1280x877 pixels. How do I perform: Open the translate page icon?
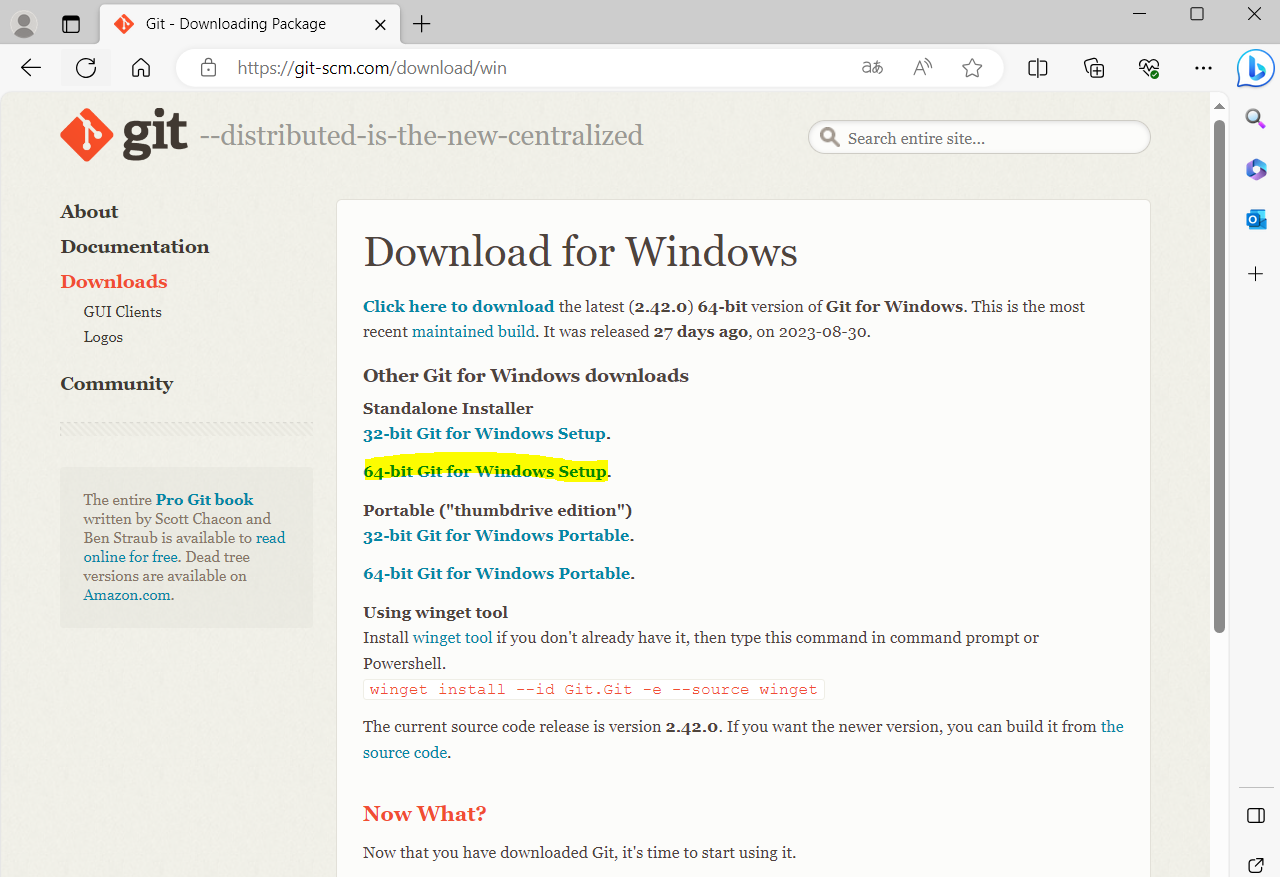point(872,68)
